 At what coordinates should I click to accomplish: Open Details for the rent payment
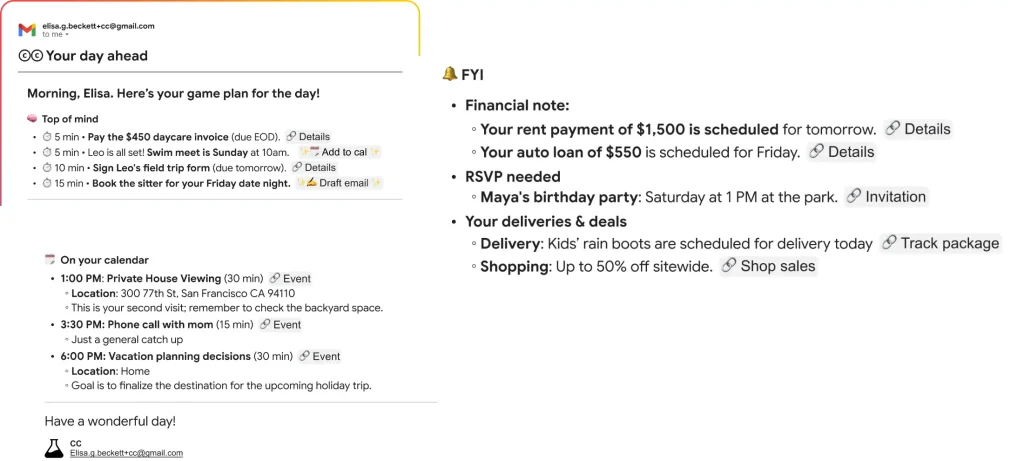click(x=918, y=129)
